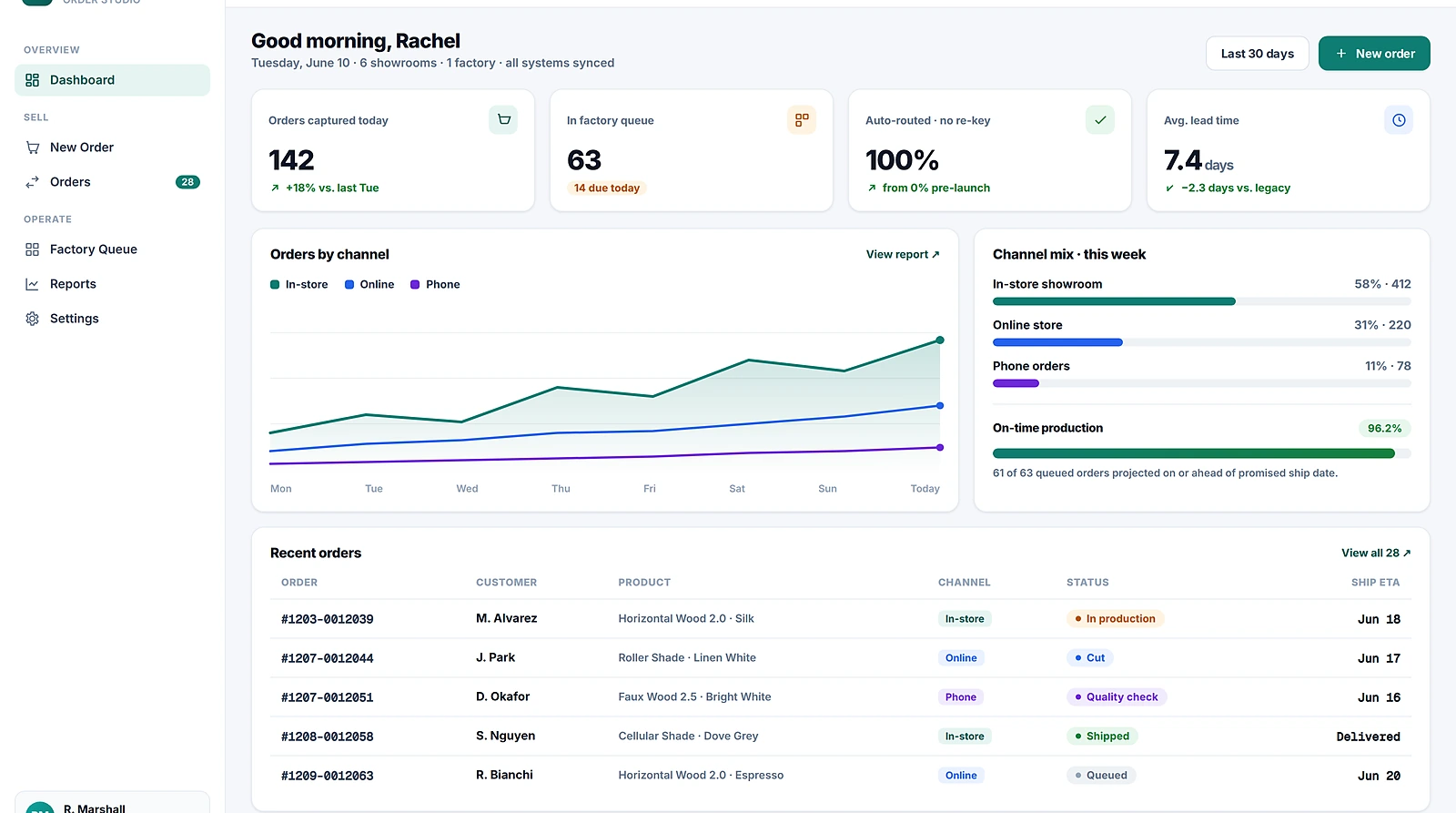The height and width of the screenshot is (813, 1456).
Task: Click the Delivered ETA for S. Nguyen
Action: click(x=1368, y=737)
